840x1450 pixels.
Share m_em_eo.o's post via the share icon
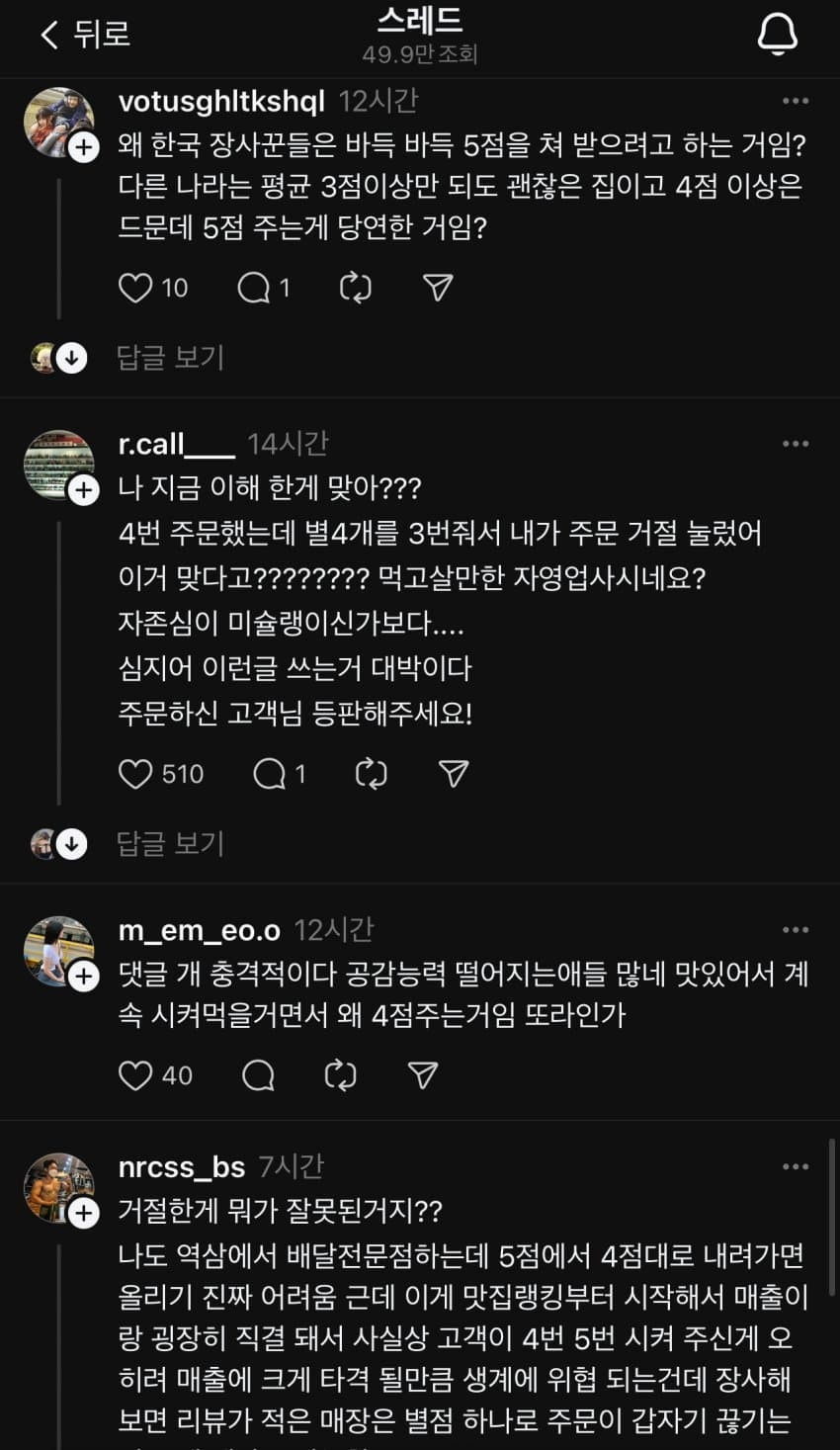pos(422,1075)
